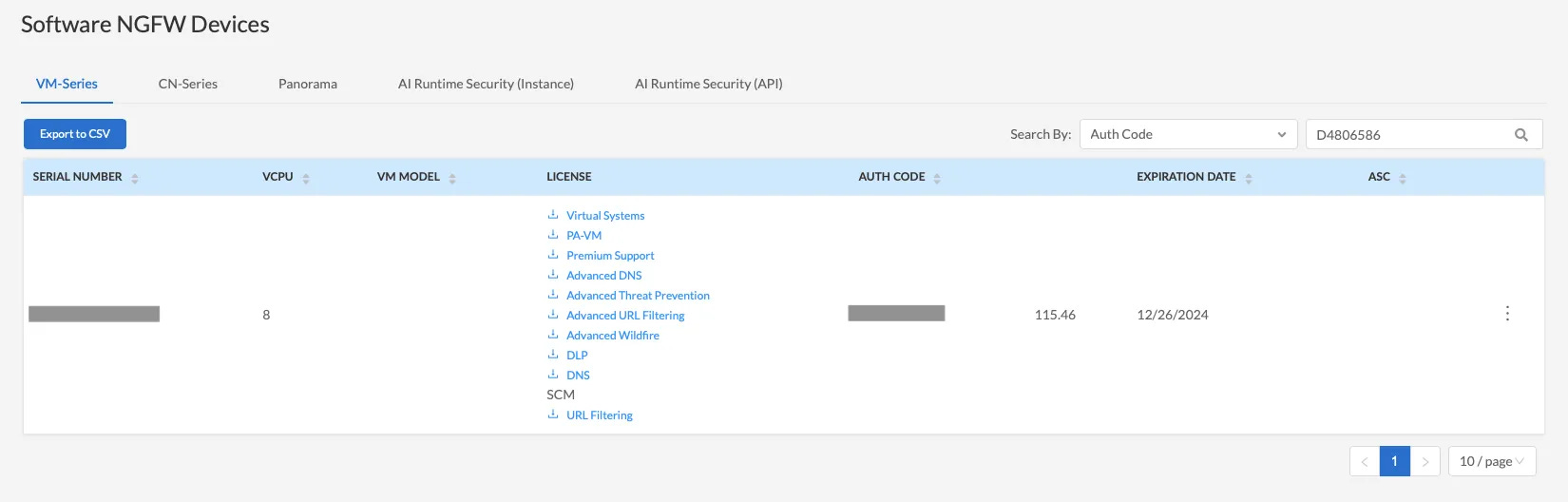Switch to the CN-Series tab
Viewport: 1568px width, 502px height.
(188, 84)
